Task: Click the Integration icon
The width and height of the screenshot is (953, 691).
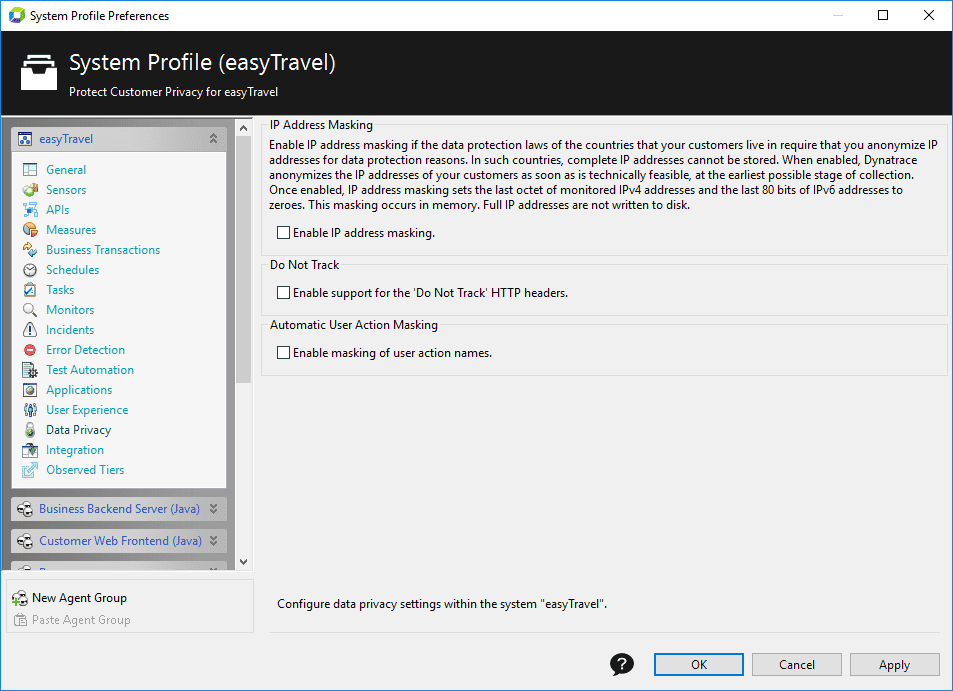Action: point(30,450)
